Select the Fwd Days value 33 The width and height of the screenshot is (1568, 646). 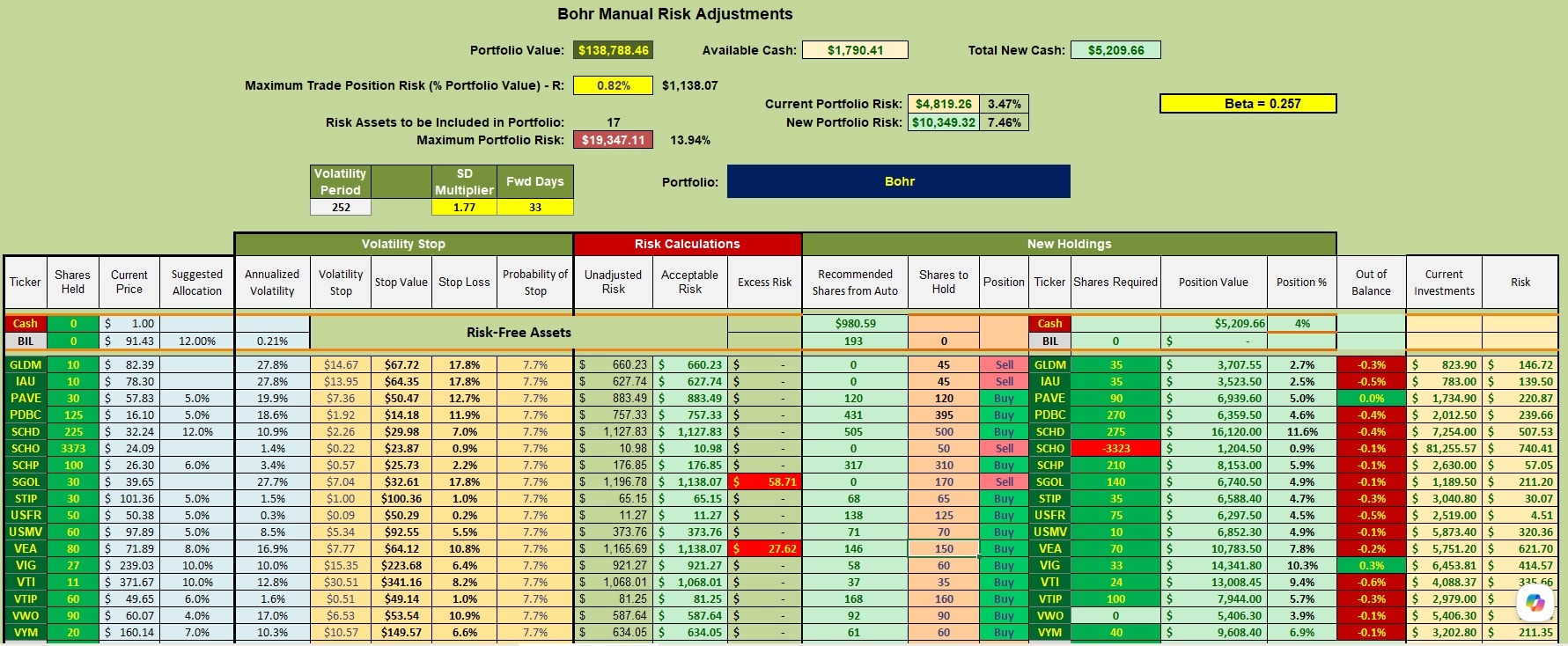535,208
